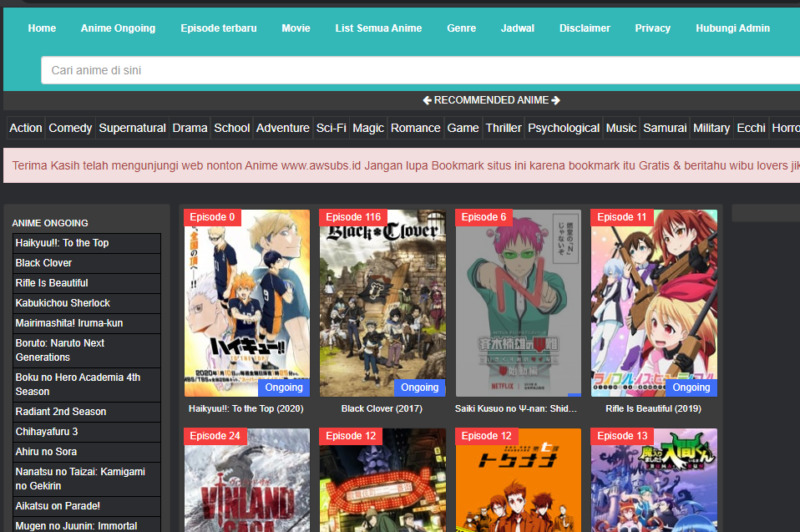Open the Psychological genre tag
This screenshot has width=800, height=532.
point(563,128)
